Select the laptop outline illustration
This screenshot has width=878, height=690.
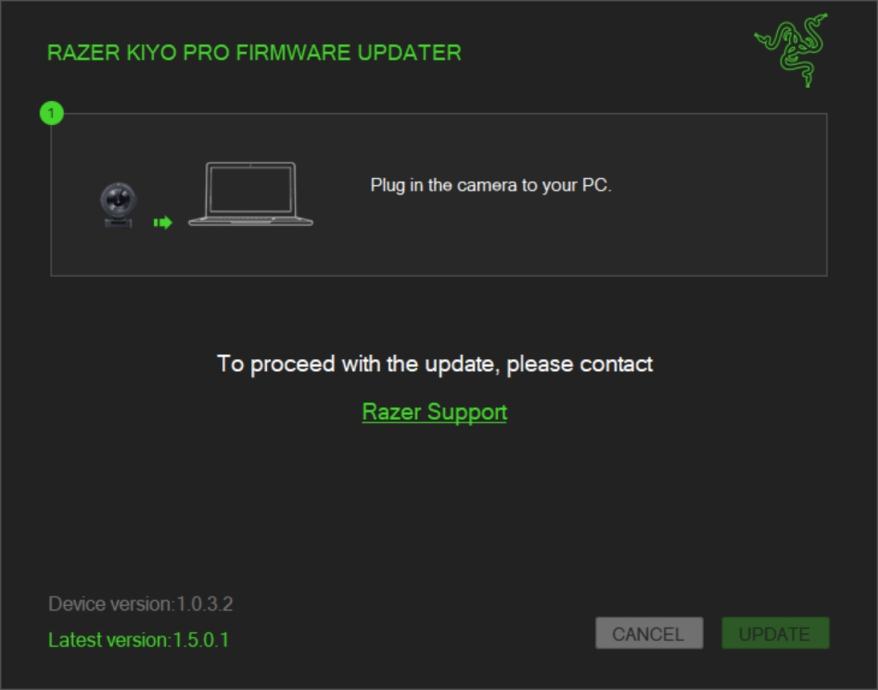(x=250, y=194)
